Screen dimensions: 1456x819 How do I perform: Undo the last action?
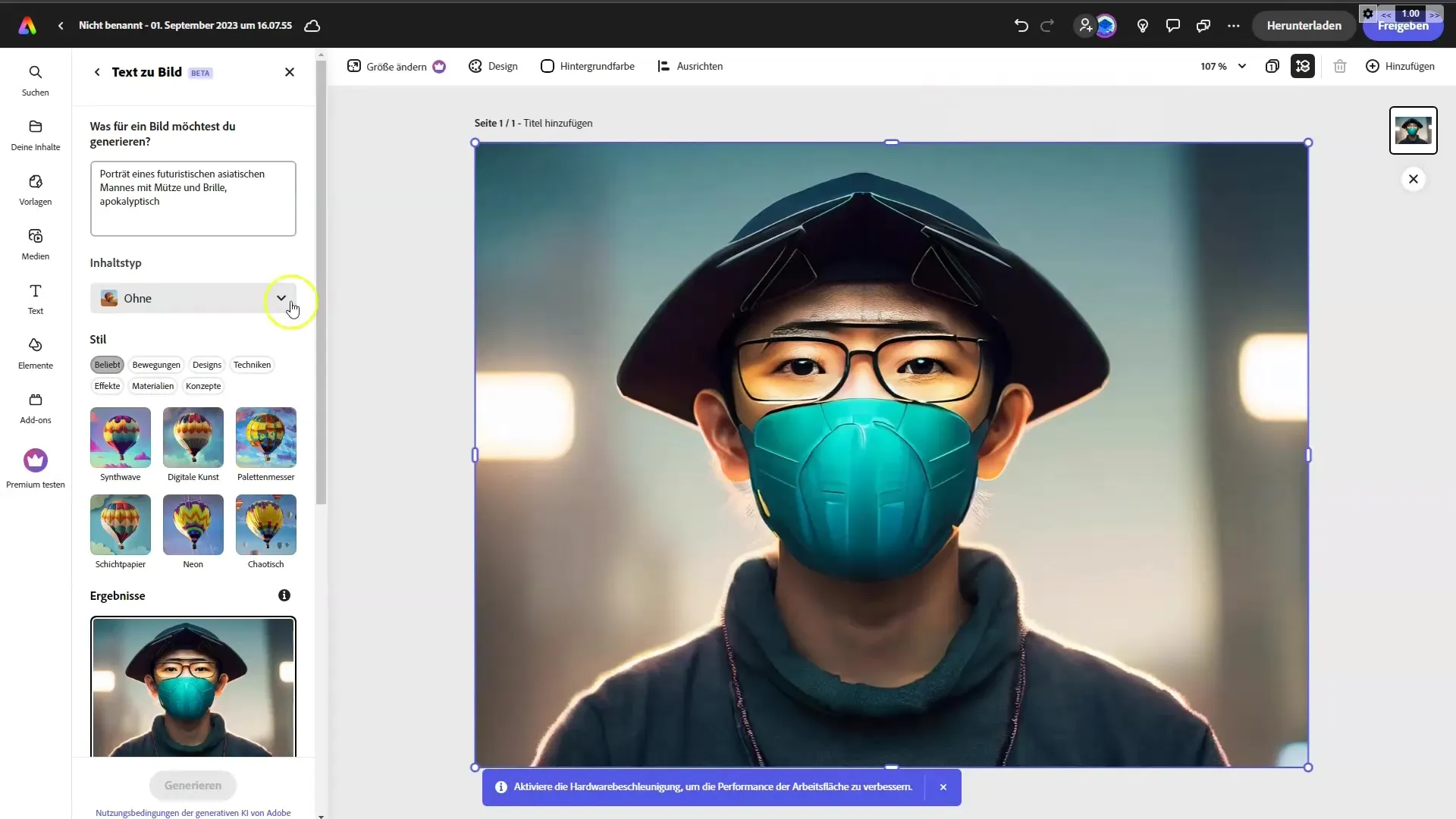pos(1021,26)
